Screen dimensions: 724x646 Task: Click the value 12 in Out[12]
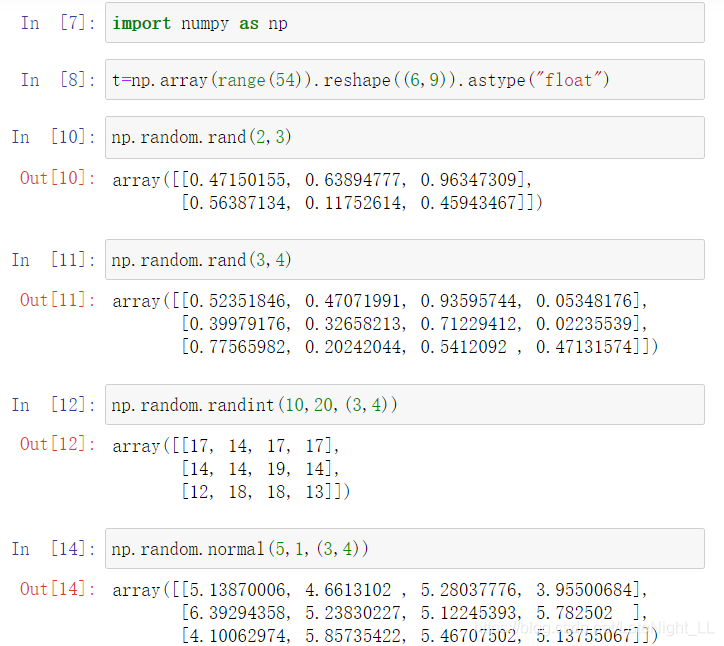[199, 492]
